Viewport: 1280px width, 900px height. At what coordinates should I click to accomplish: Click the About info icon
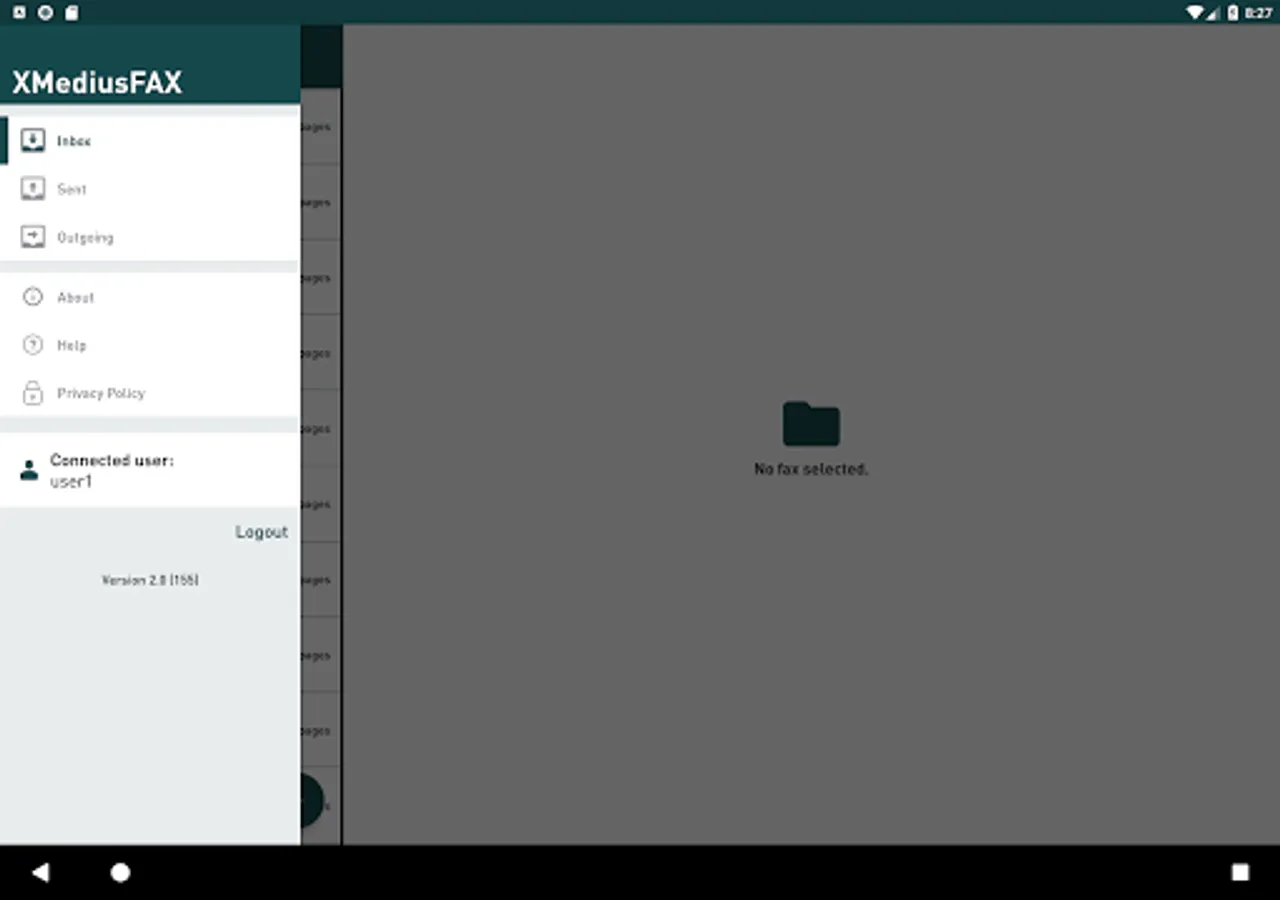coord(33,297)
